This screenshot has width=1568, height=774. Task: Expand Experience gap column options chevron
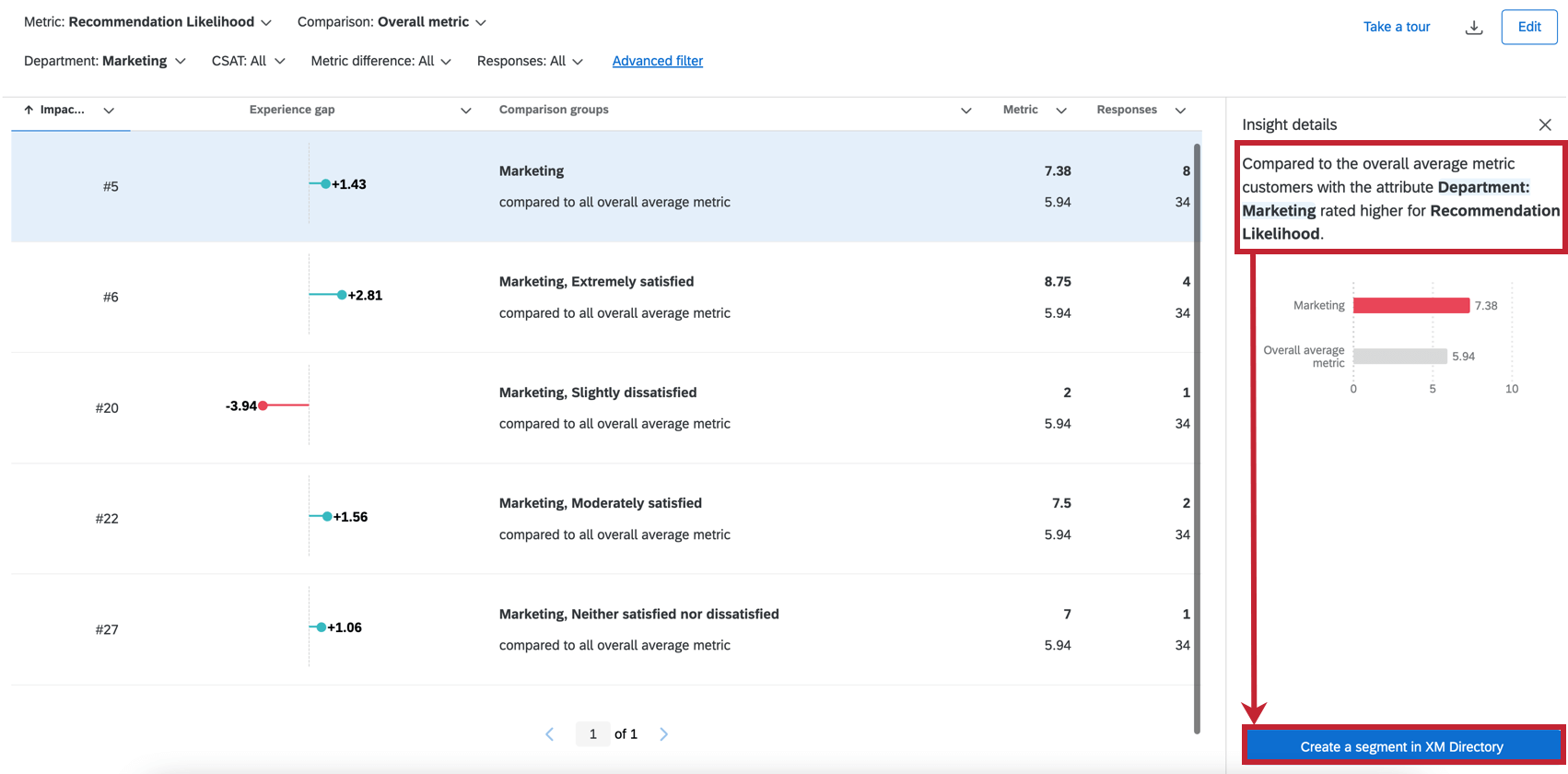(x=466, y=111)
